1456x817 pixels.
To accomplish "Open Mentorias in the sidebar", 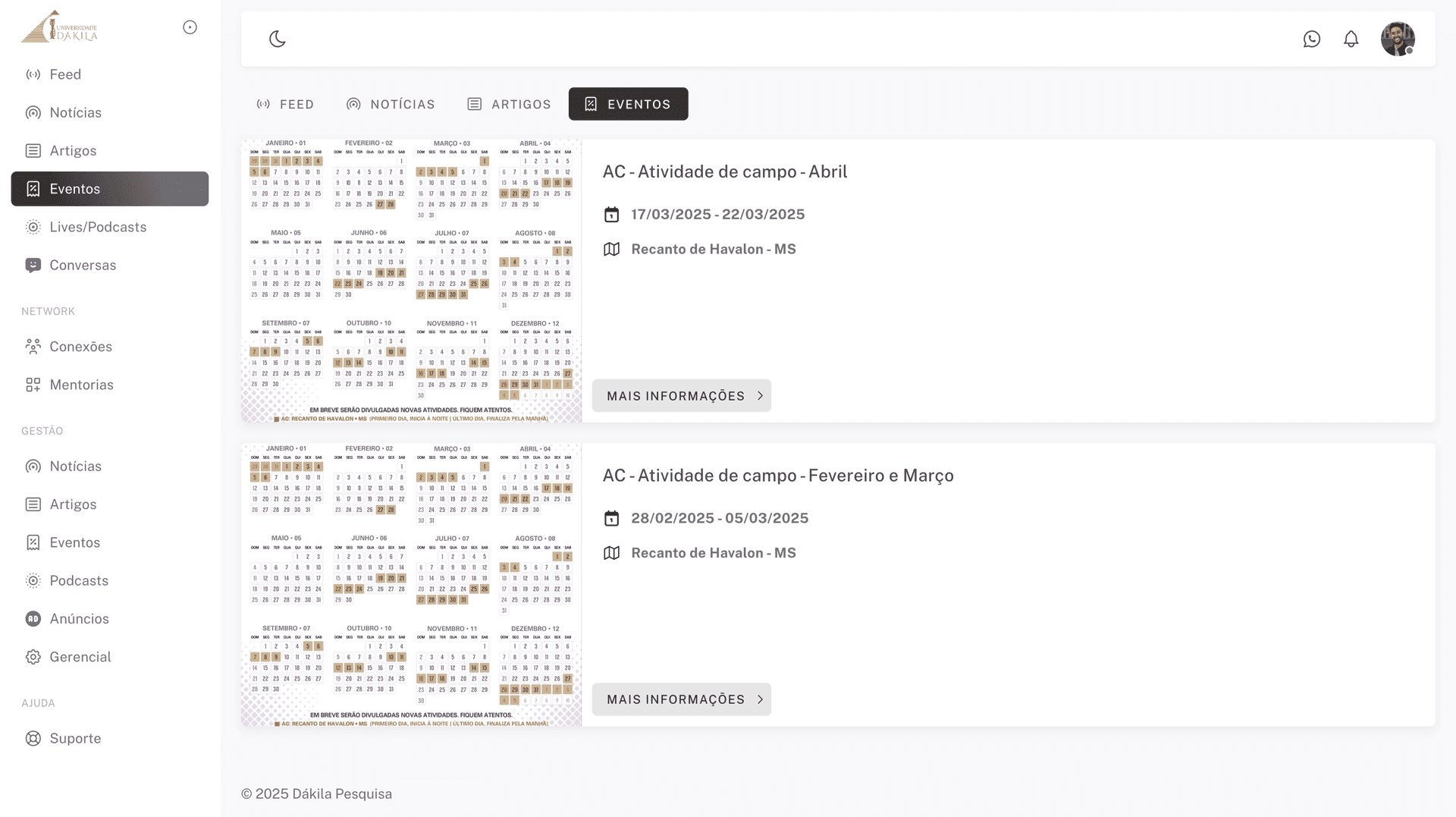I will click(81, 385).
